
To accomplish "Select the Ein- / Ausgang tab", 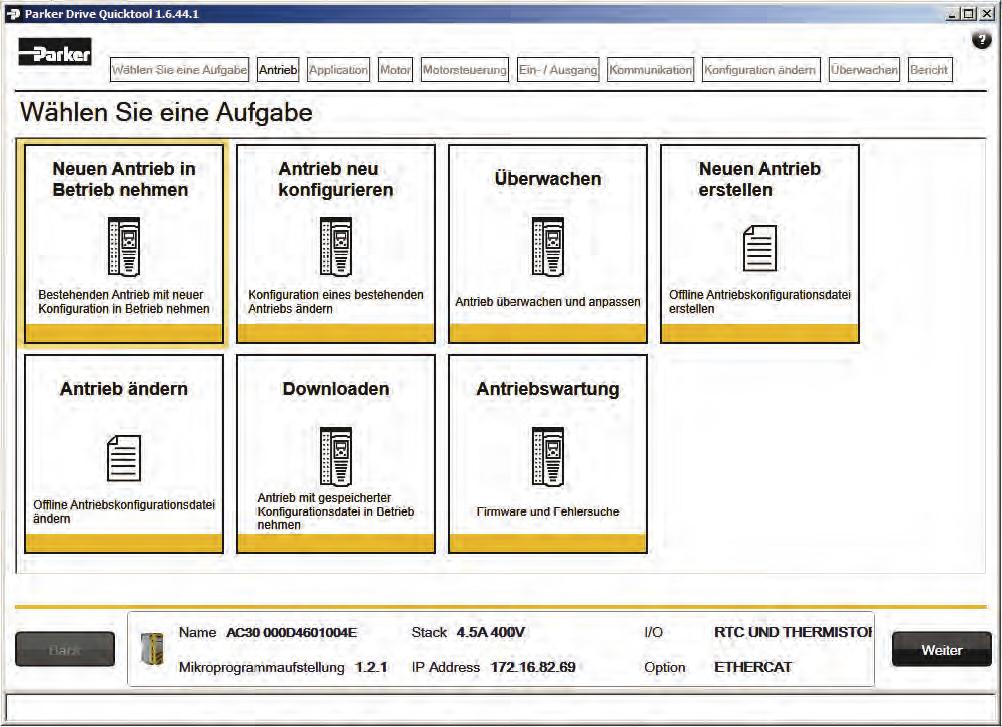I will tap(558, 70).
